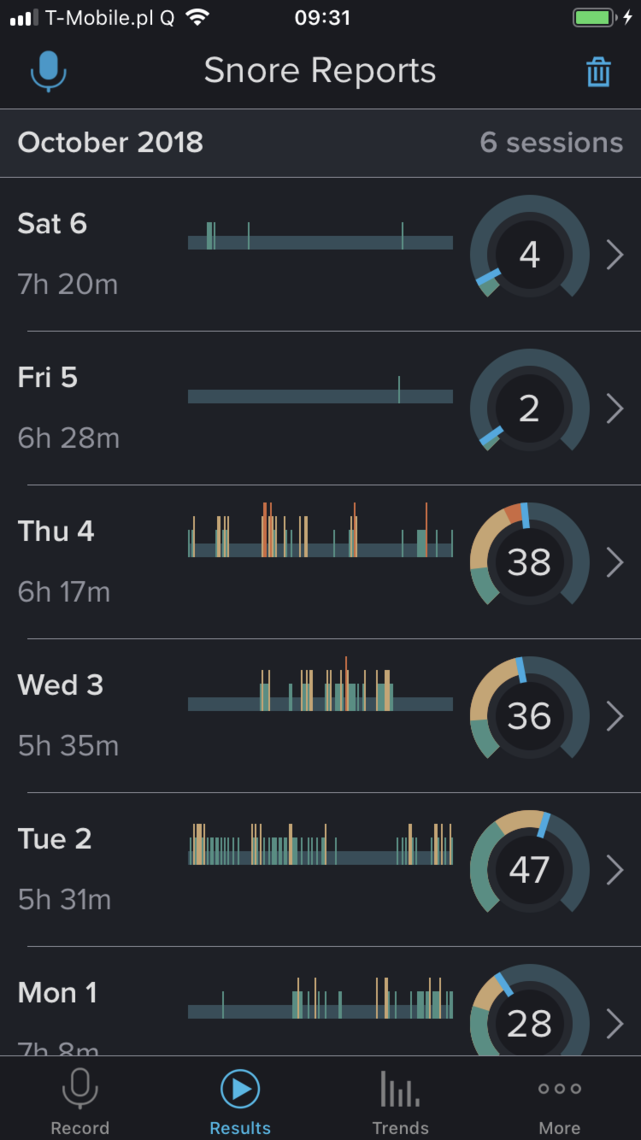Expand Sat 6 session chevron
Screen dimensions: 641x1140
(615, 255)
